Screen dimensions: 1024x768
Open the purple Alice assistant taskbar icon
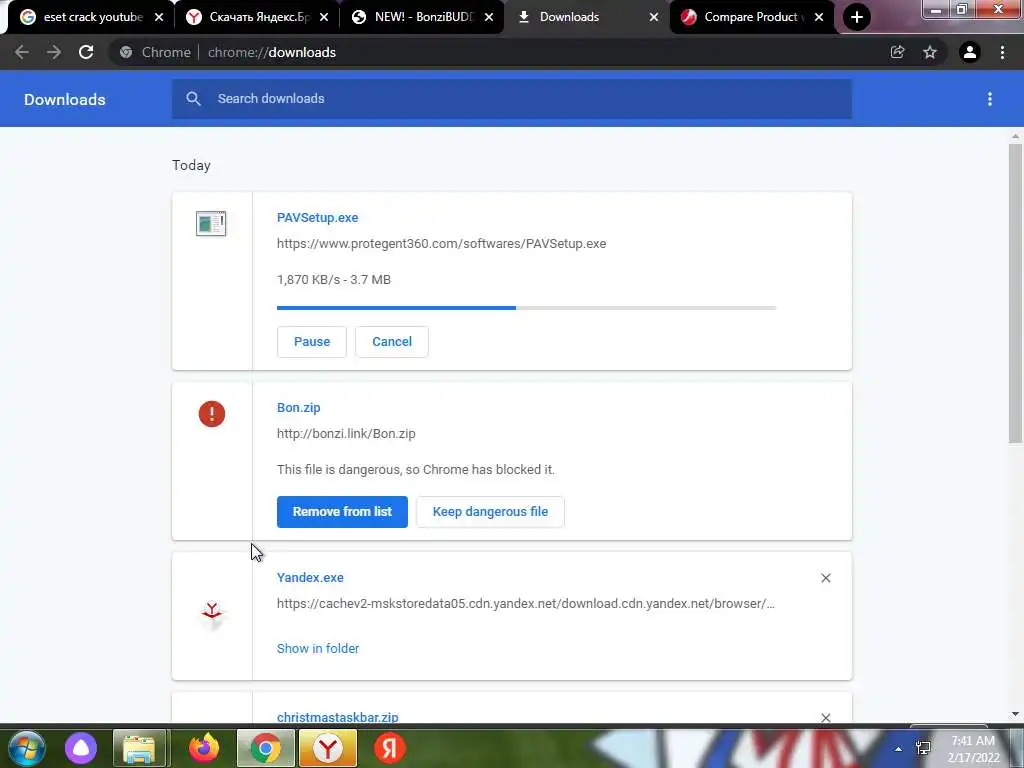(x=81, y=748)
